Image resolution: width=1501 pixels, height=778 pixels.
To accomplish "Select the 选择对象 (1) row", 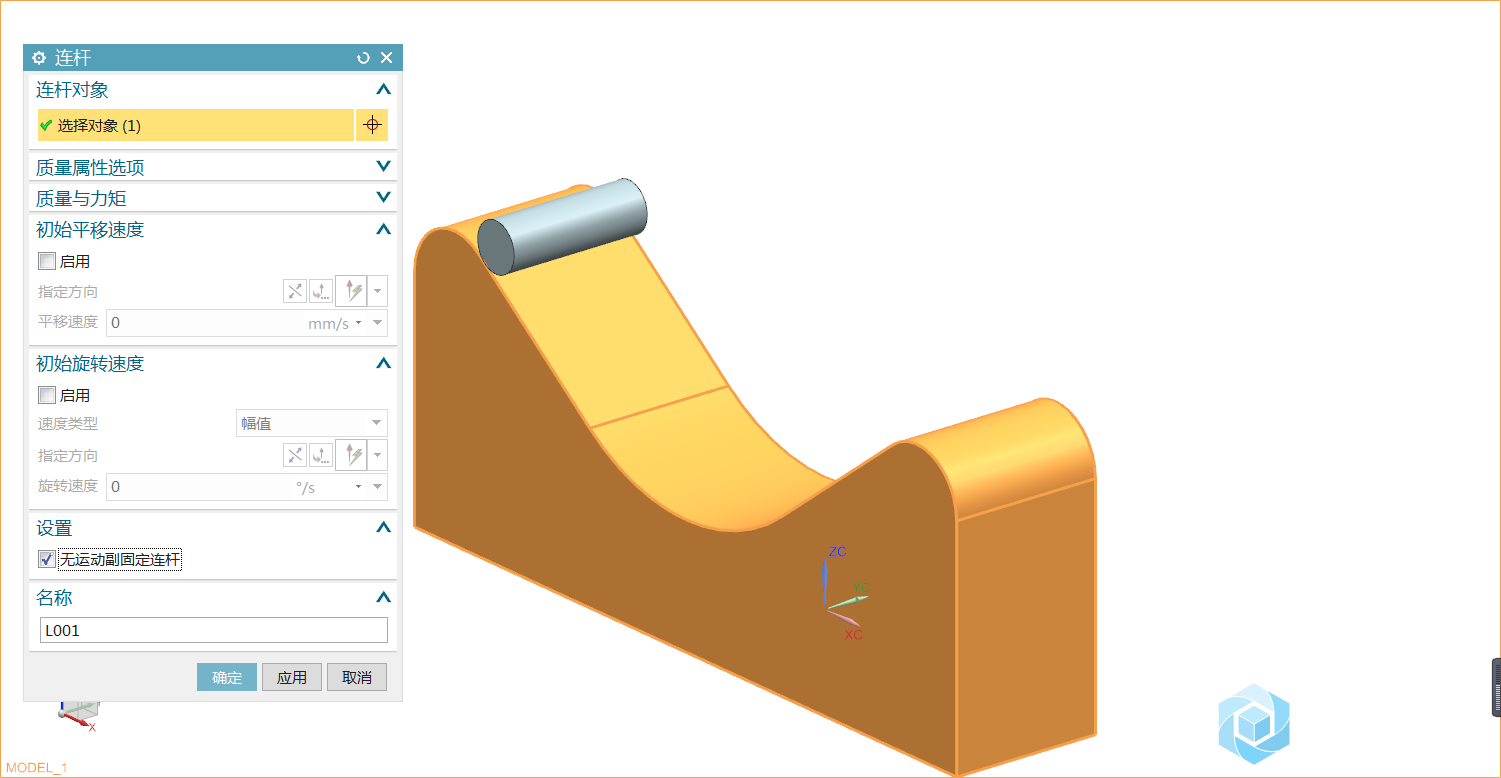I will point(196,125).
